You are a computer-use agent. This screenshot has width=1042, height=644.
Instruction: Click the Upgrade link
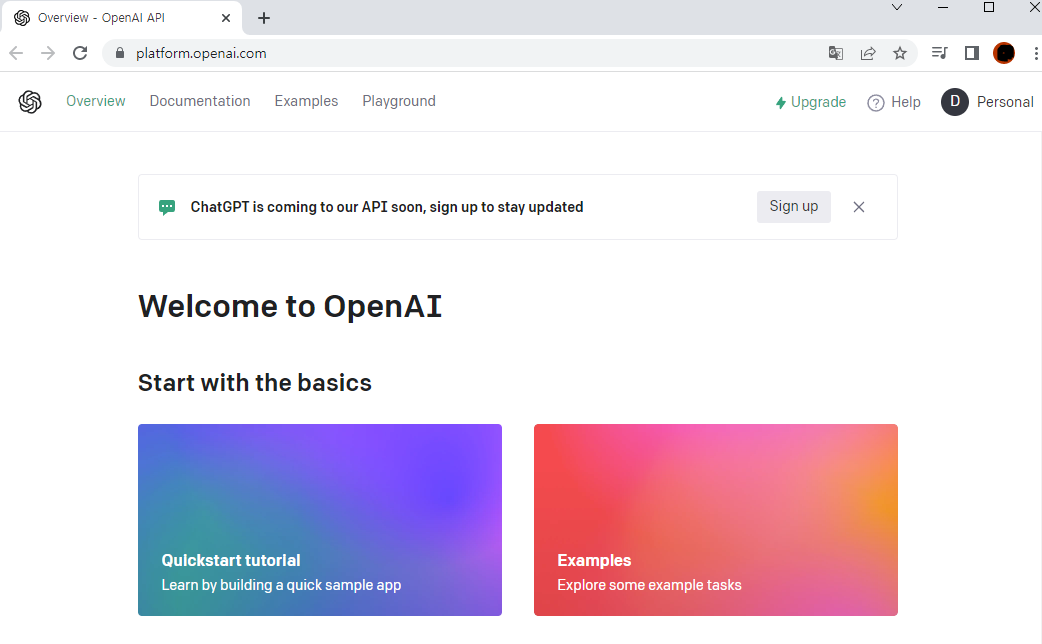pyautogui.click(x=811, y=102)
